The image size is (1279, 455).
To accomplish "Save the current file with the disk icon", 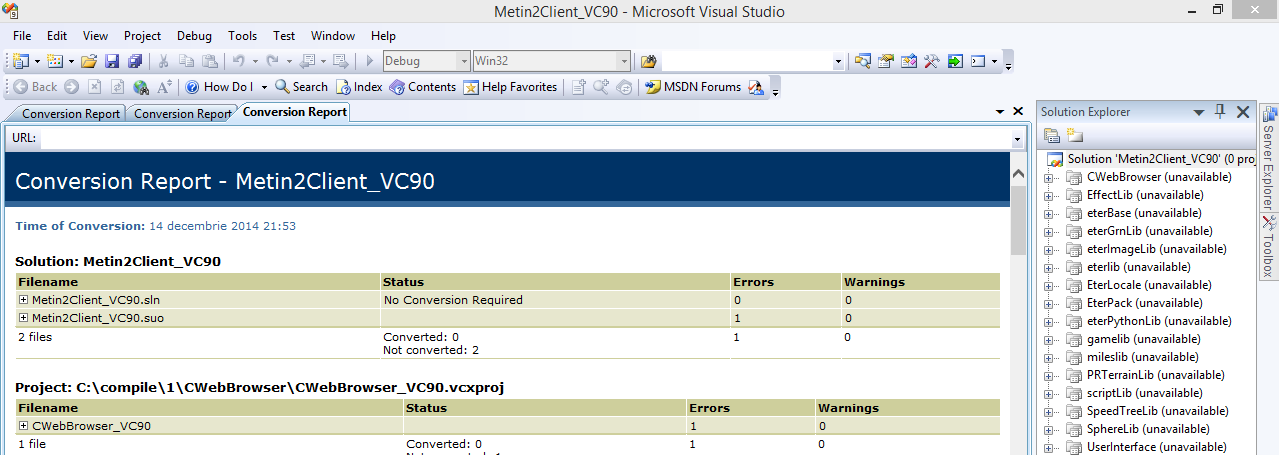I will 112,61.
